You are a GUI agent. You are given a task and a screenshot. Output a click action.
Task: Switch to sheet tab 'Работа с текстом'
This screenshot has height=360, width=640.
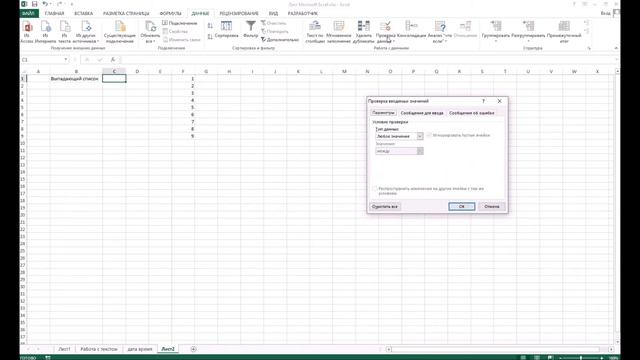tap(99, 349)
